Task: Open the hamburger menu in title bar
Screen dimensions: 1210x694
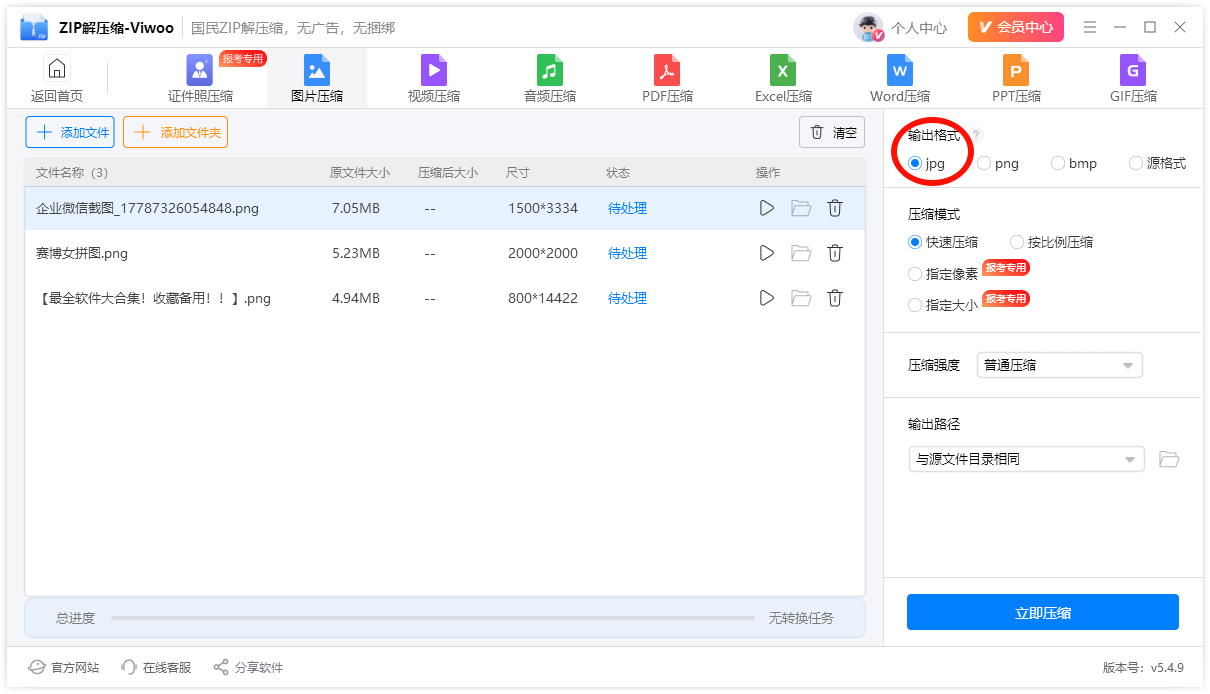Action: pos(1090,27)
